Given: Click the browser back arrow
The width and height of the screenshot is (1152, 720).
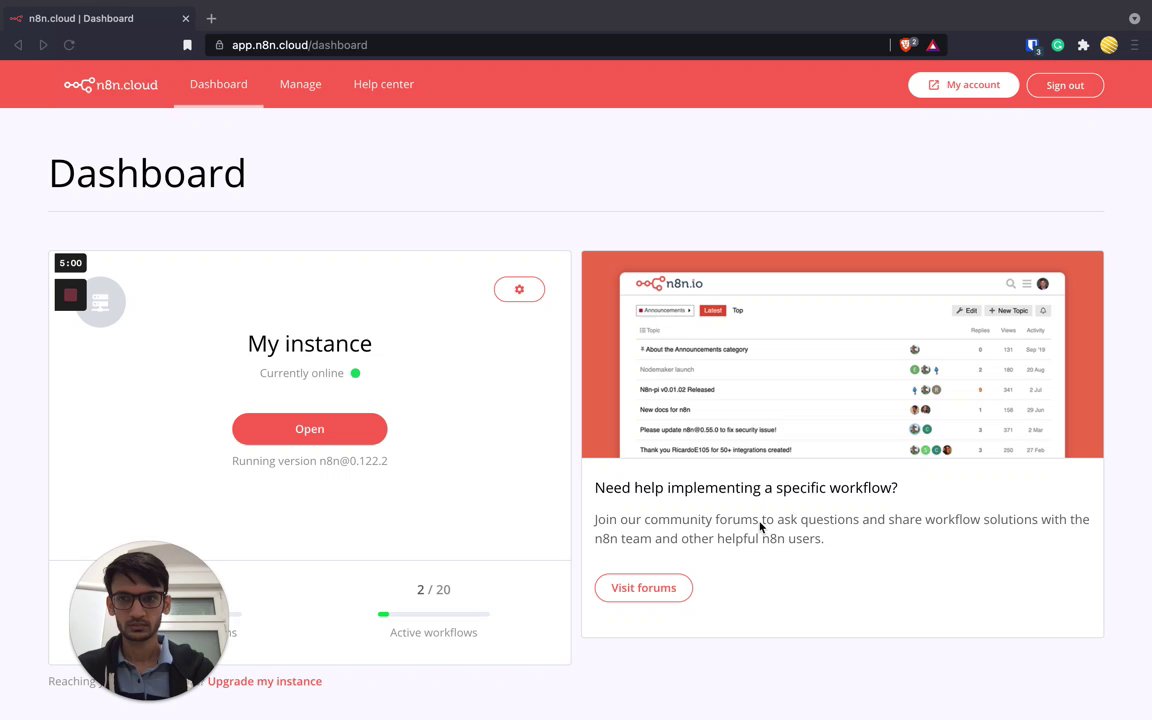Looking at the screenshot, I should click(x=18, y=45).
